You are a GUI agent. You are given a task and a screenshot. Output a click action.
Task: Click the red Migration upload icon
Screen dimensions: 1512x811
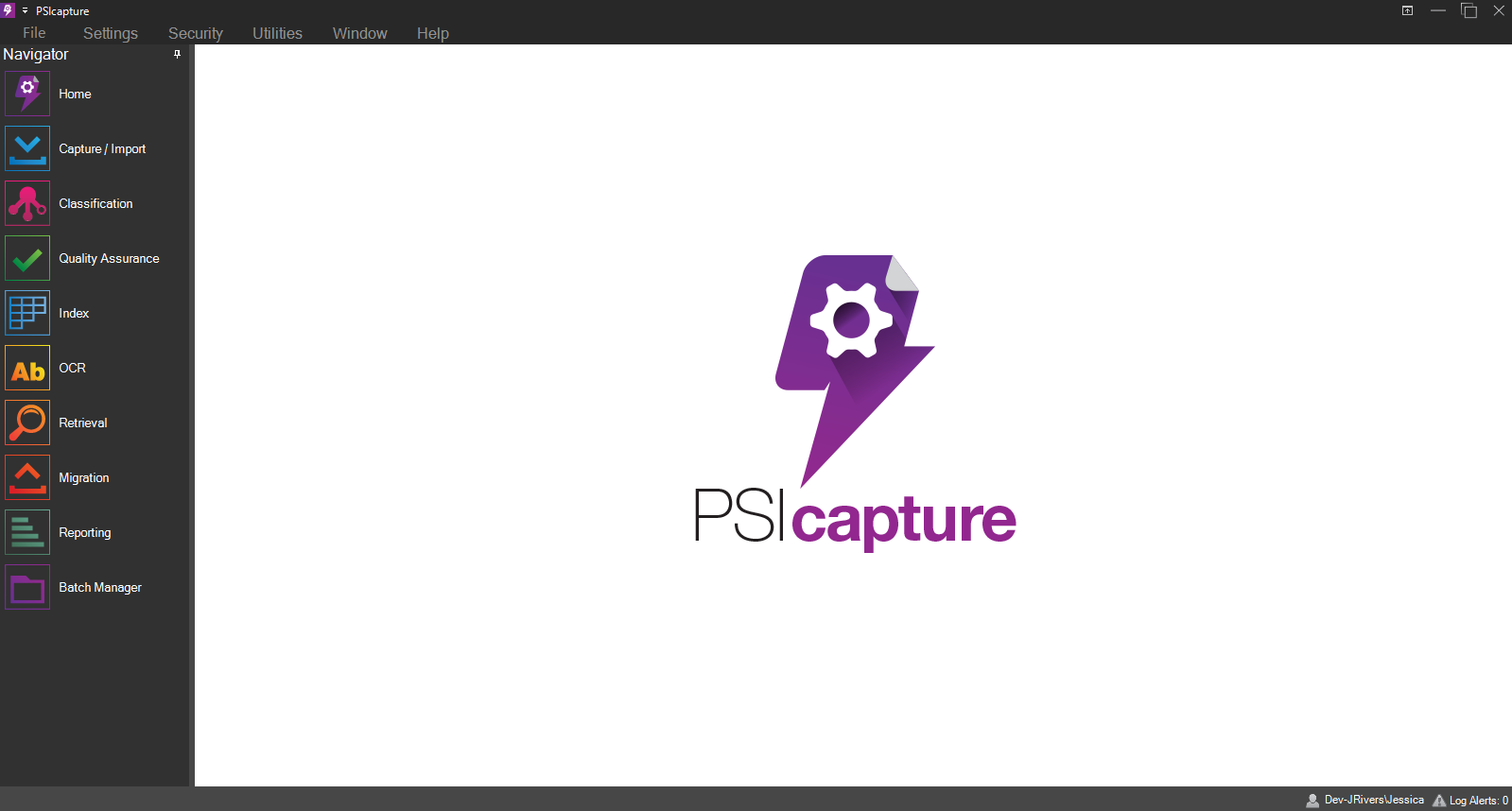[27, 477]
